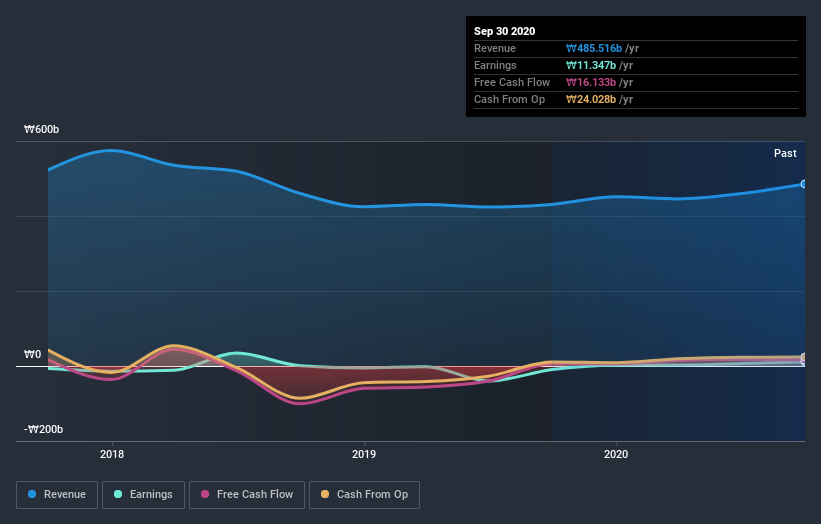Click the -₩200b y-axis label
Screen dimensions: 821x524
[43, 429]
